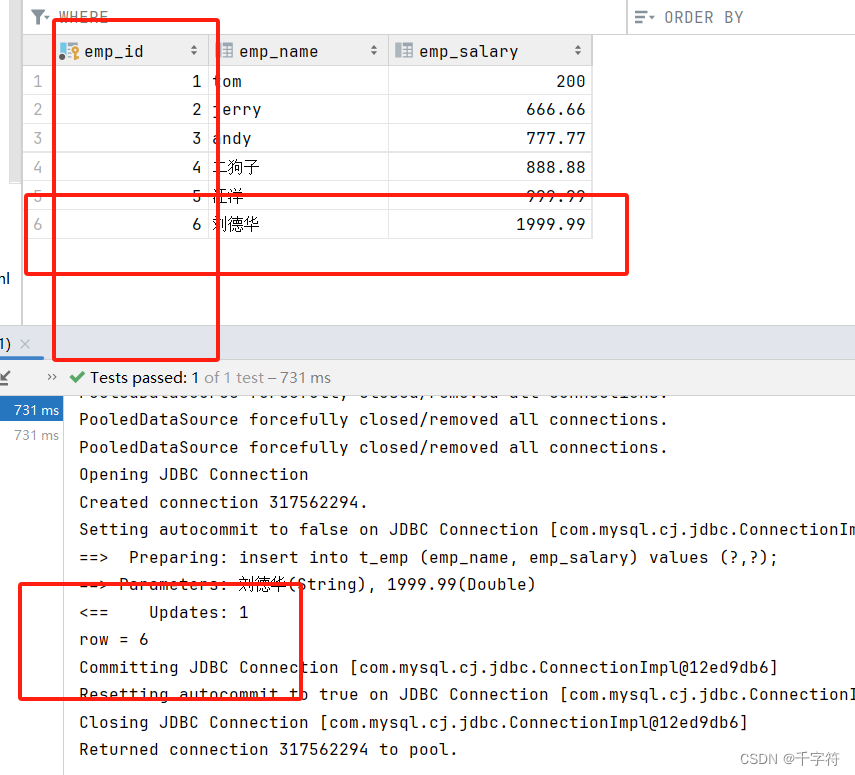Click the ORDER BY sort icon

[644, 17]
